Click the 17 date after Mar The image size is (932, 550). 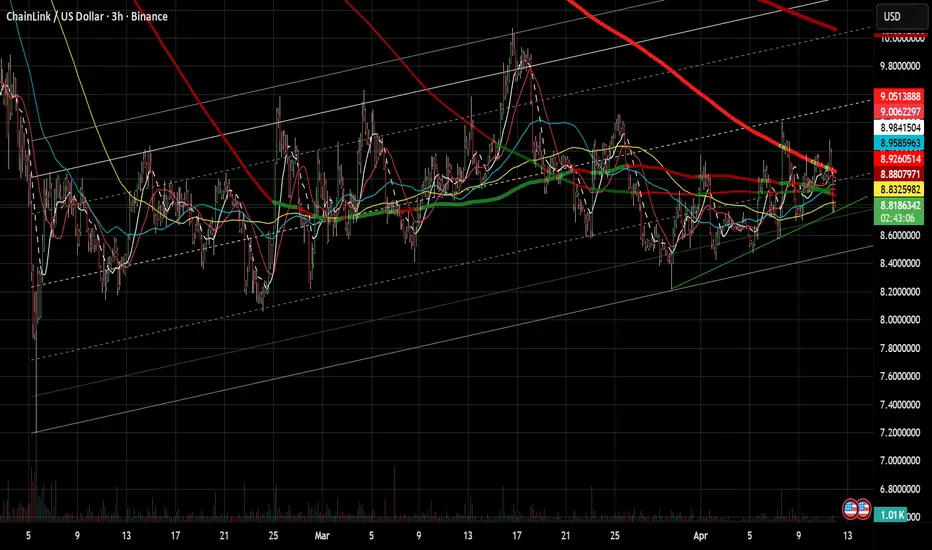(x=517, y=536)
